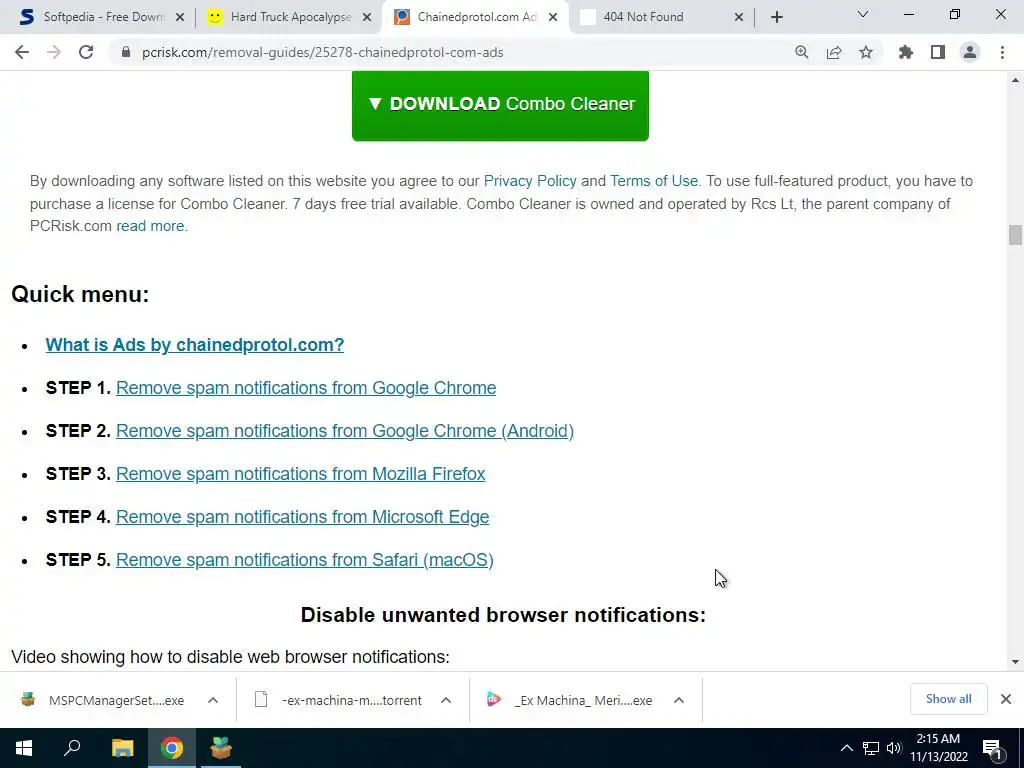
Task: Click the scrollbar up arrow
Action: (x=1015, y=80)
